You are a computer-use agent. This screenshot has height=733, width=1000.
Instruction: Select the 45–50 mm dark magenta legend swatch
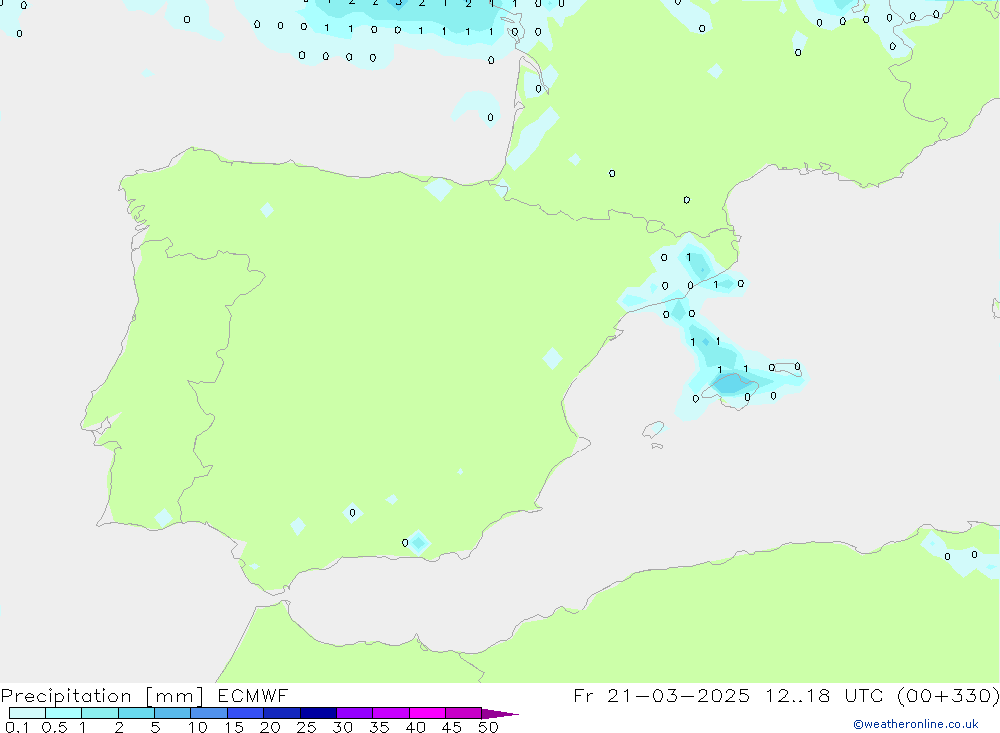point(463,713)
